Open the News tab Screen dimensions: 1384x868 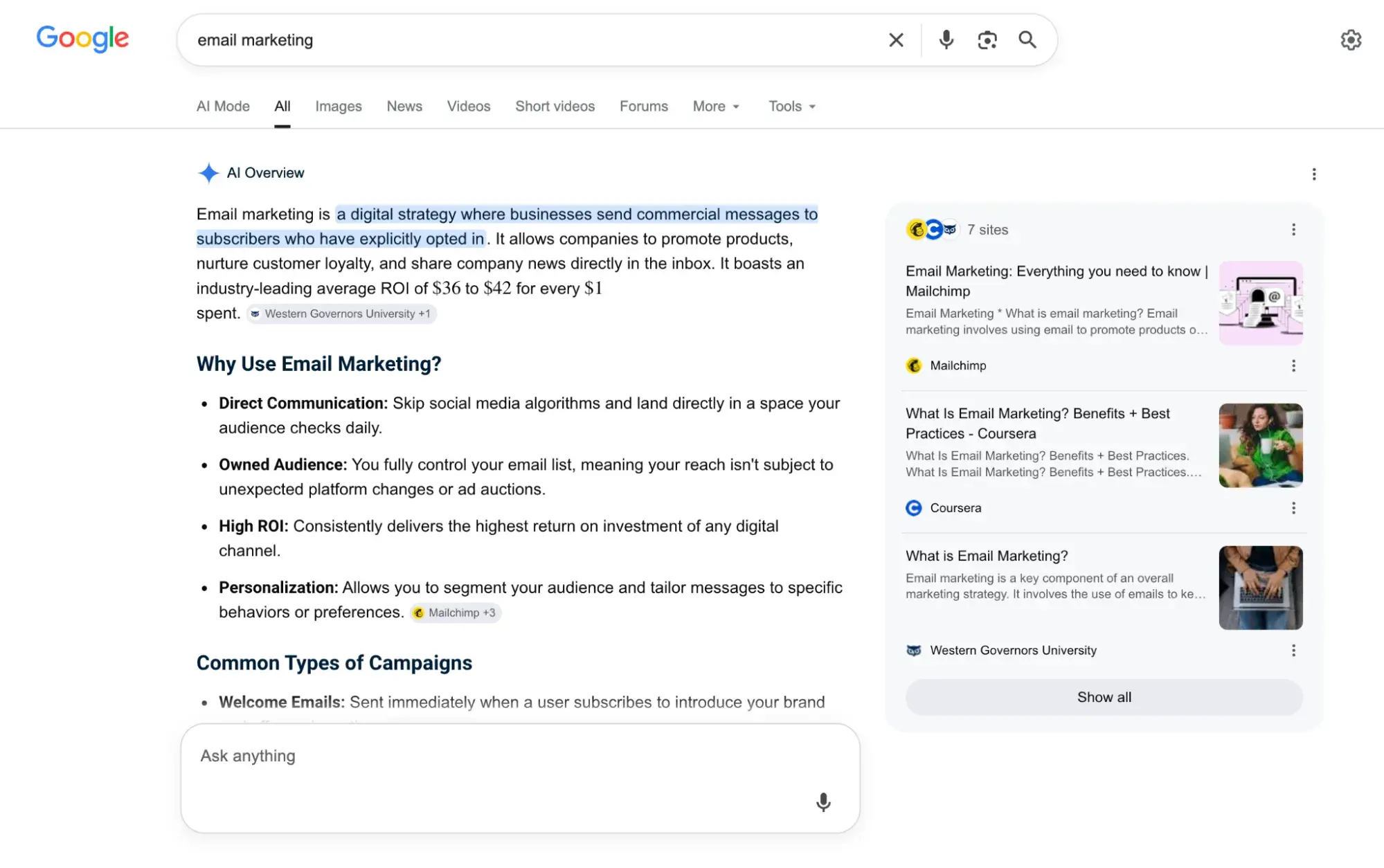(x=404, y=107)
